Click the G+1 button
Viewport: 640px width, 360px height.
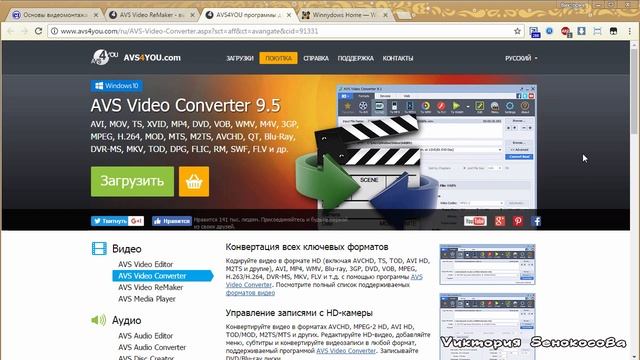[136, 221]
